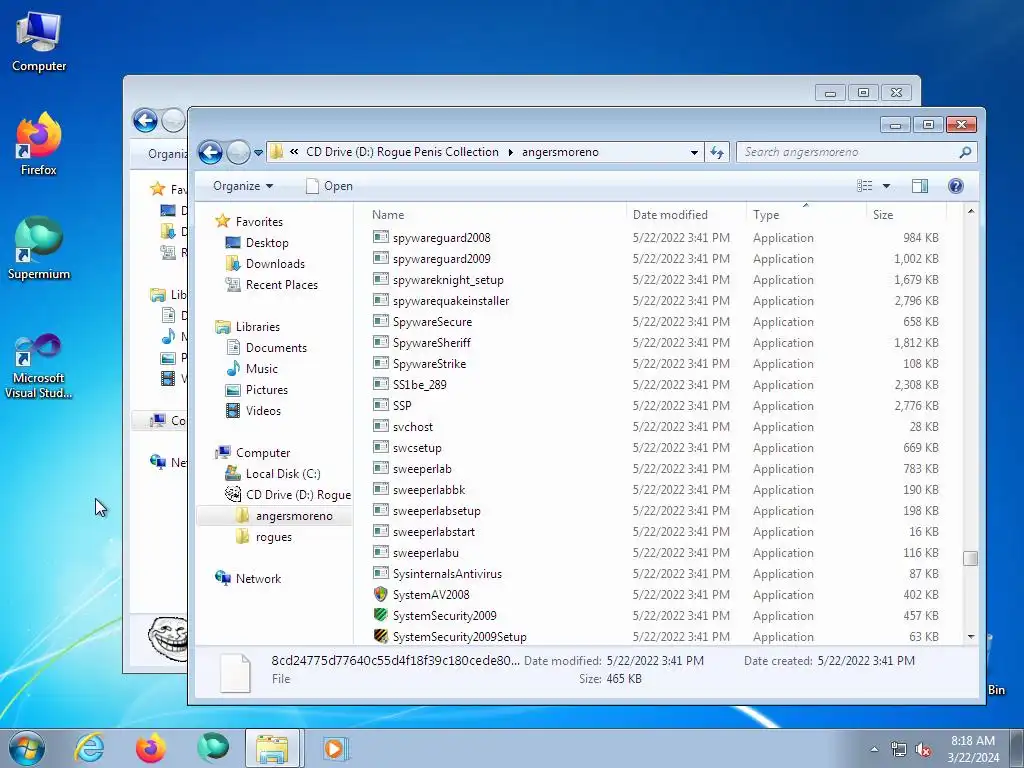Click the muted volume tray icon
The height and width of the screenshot is (768, 1024).
click(x=923, y=750)
